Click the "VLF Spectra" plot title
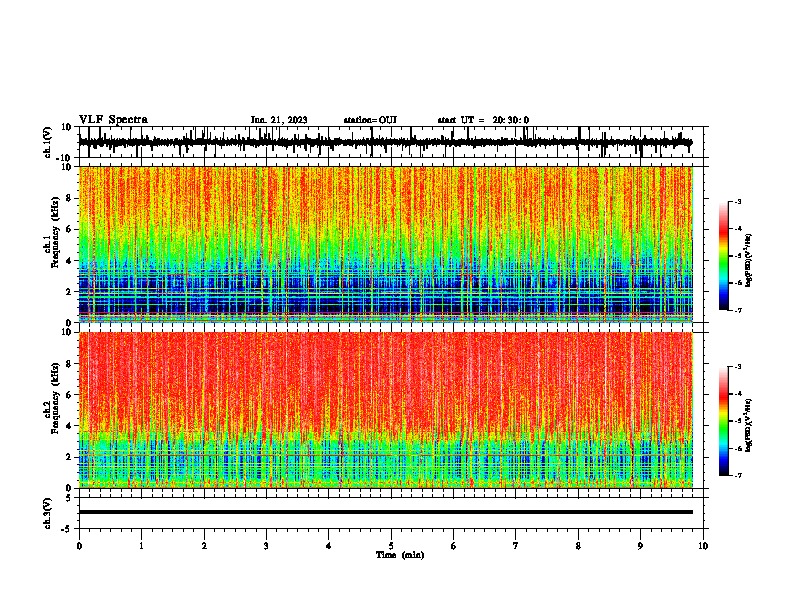 [113, 120]
